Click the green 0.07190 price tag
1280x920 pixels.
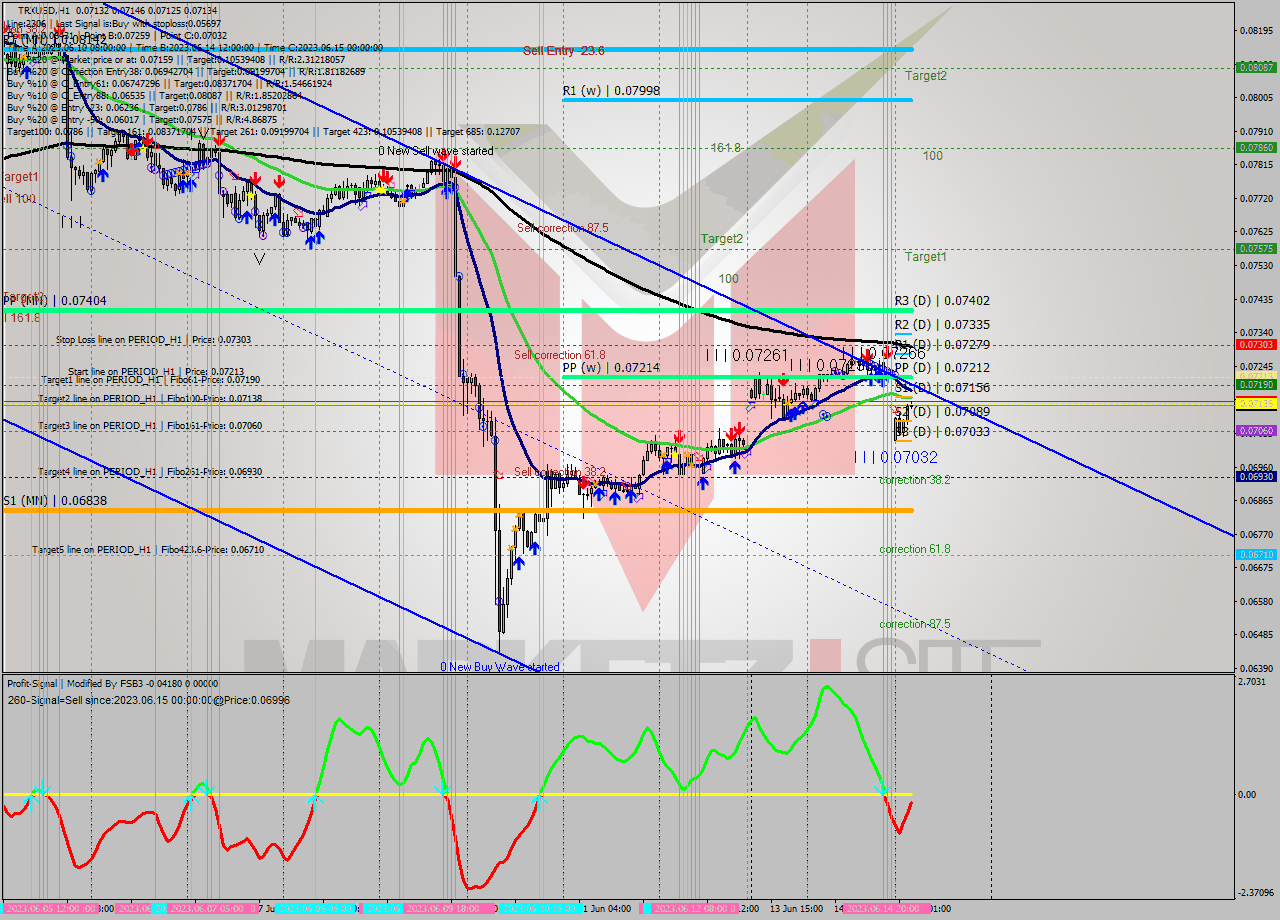1256,384
